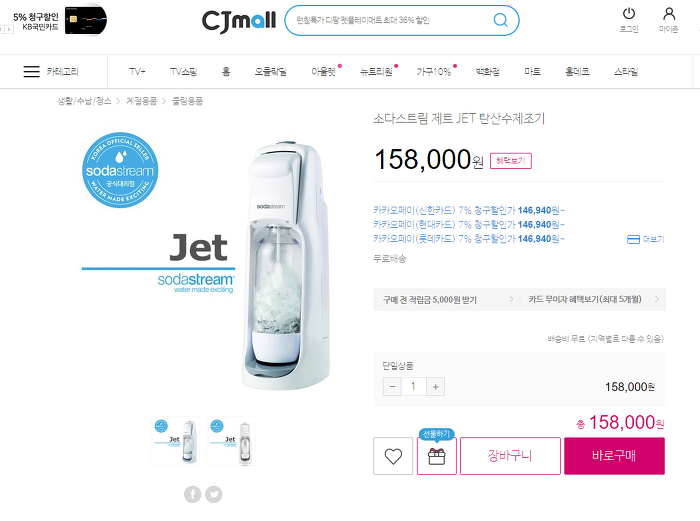This screenshot has height=521, width=700.
Task: Click the login power icon
Action: tap(629, 14)
